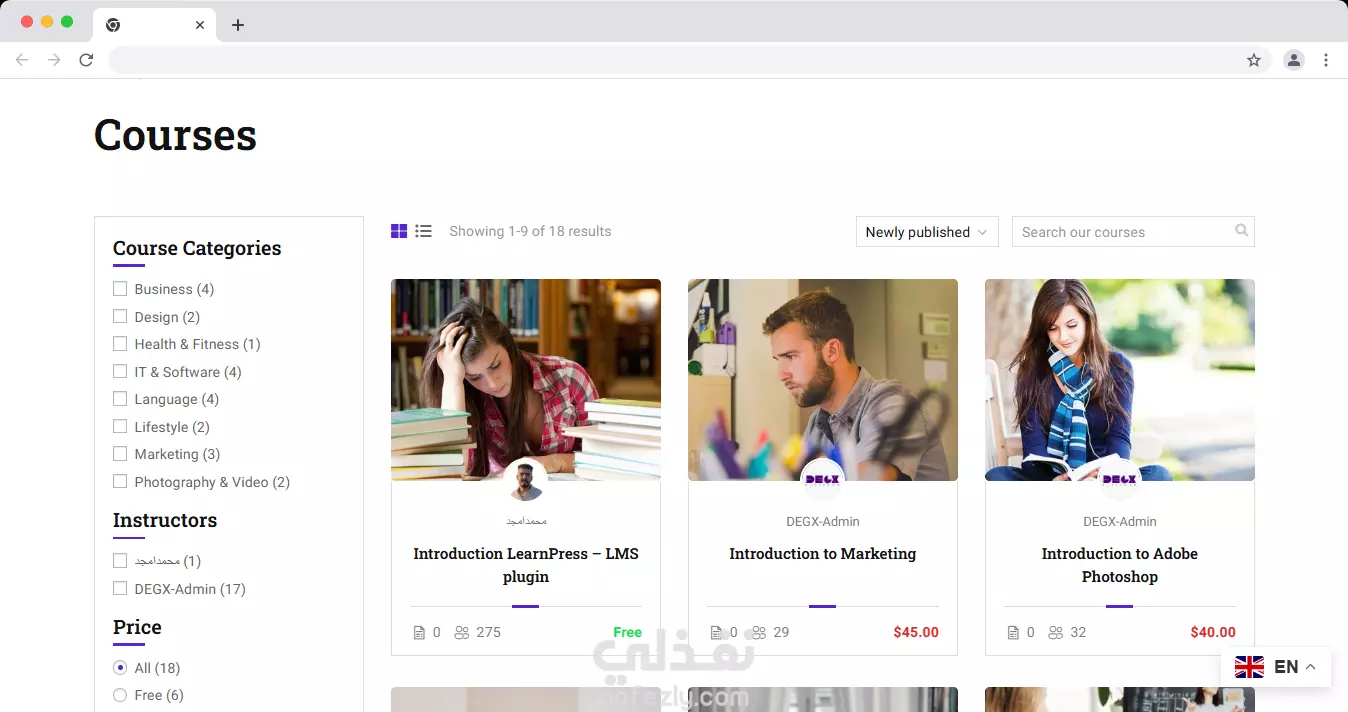Check the Language category
This screenshot has height=712, width=1348.
tap(120, 399)
